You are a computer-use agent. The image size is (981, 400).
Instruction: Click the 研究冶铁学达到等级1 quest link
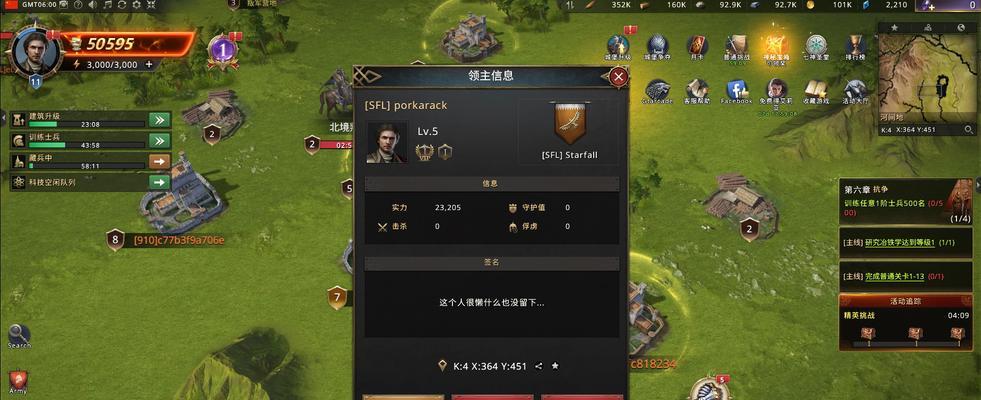[x=900, y=243]
